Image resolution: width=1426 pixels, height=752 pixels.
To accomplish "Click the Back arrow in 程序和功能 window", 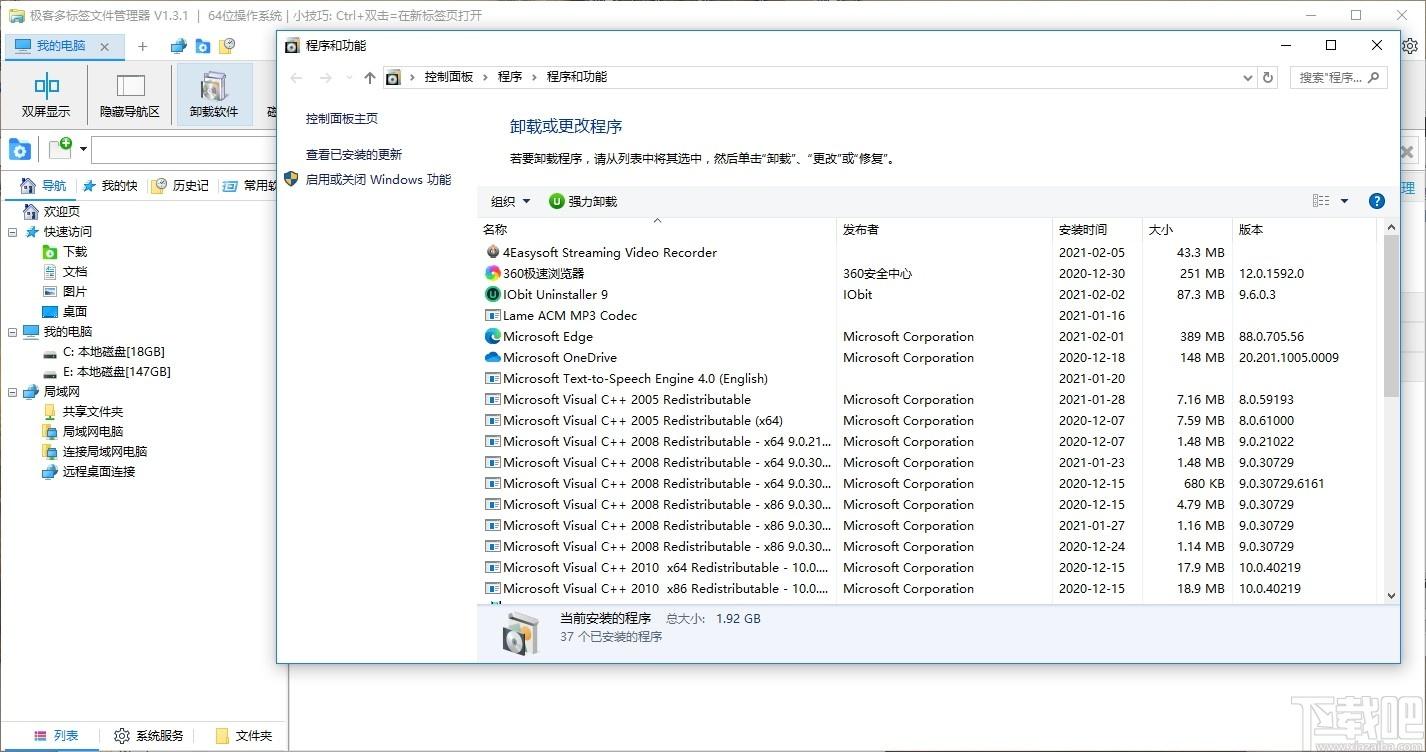I will pyautogui.click(x=296, y=77).
